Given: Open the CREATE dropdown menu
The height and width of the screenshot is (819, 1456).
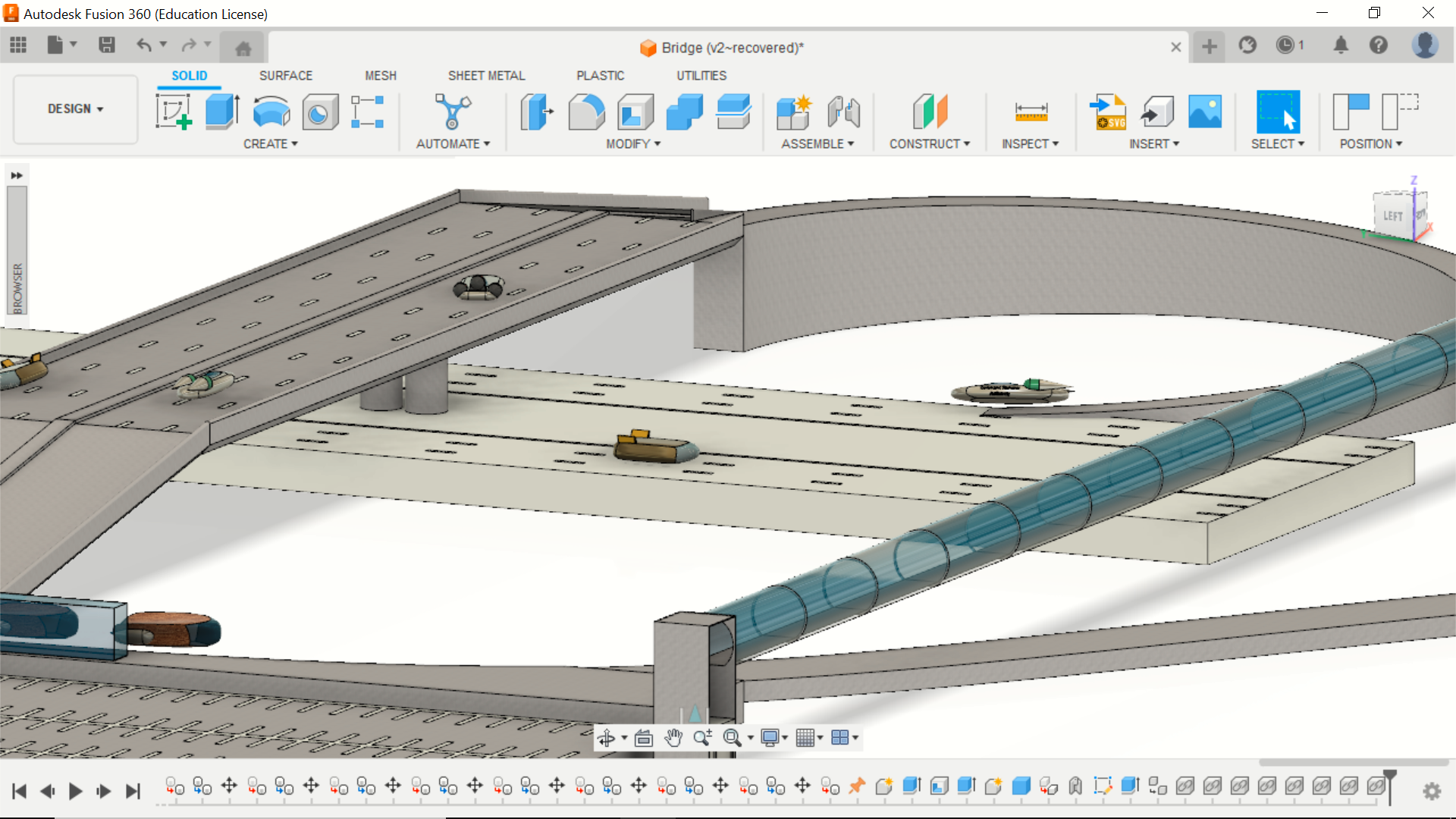Looking at the screenshot, I should click(x=270, y=143).
